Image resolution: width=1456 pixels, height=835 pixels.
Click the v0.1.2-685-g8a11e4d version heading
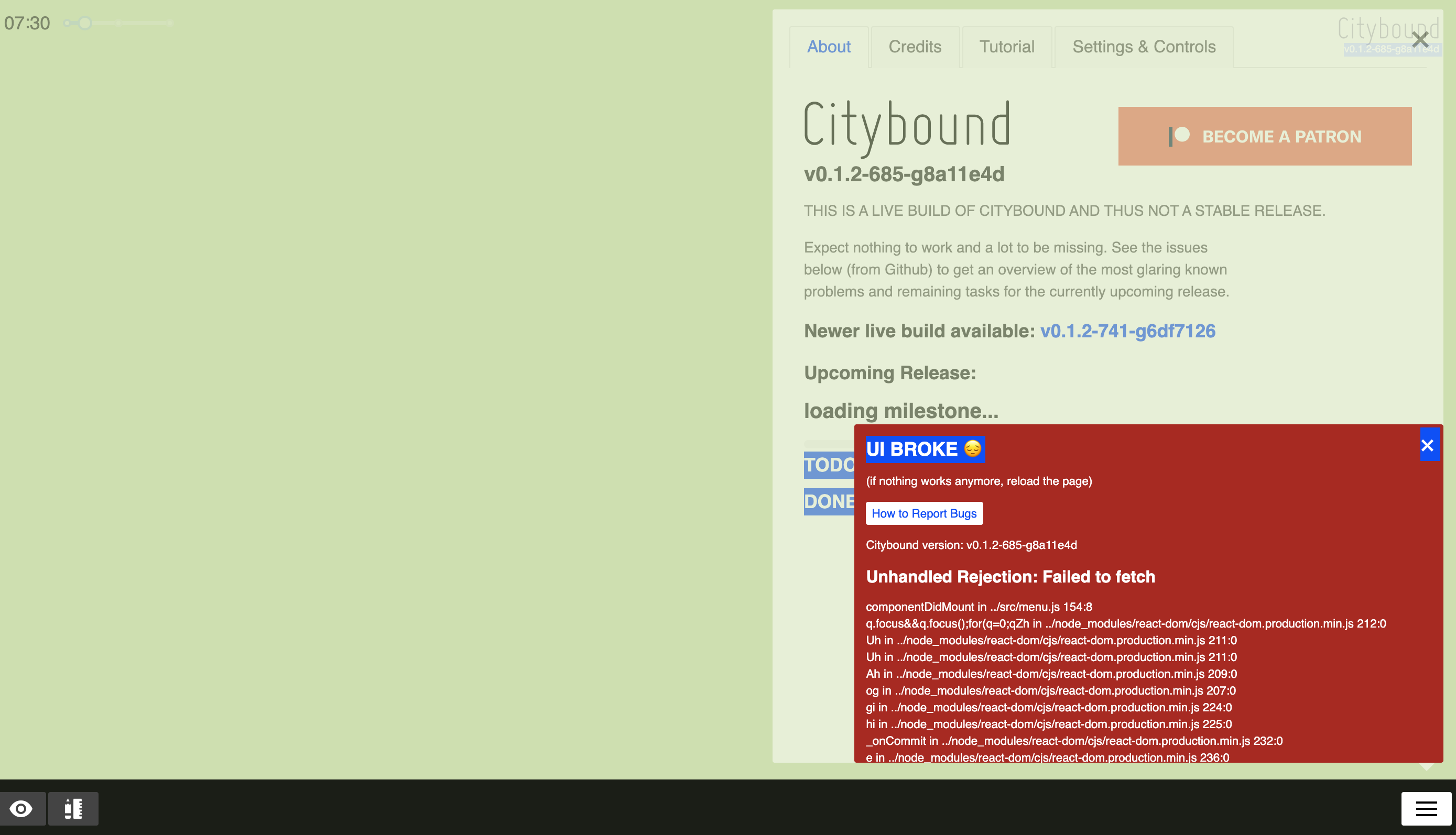904,174
